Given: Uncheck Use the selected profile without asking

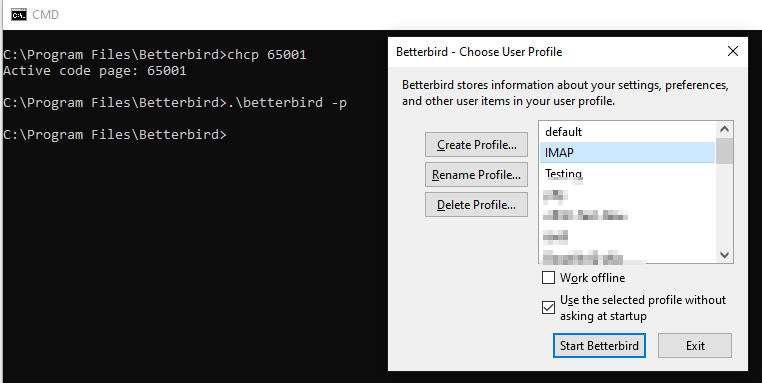Looking at the screenshot, I should (548, 308).
